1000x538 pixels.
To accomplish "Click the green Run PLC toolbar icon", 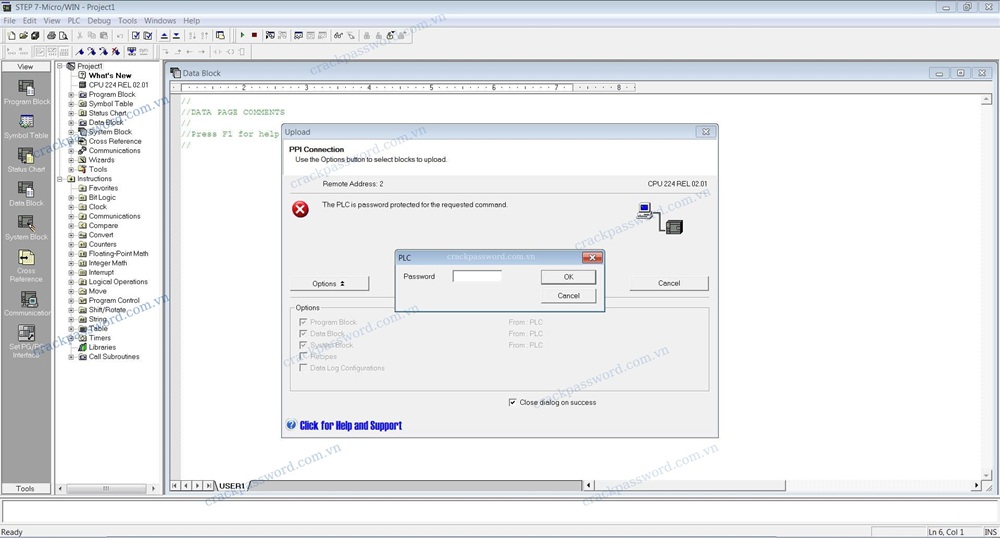I will [x=242, y=36].
